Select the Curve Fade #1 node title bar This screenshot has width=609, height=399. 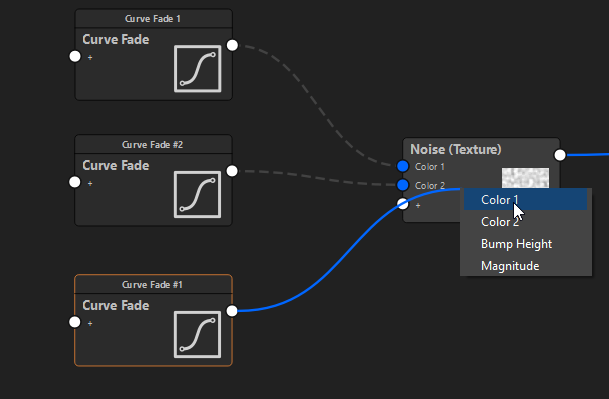coord(153,284)
